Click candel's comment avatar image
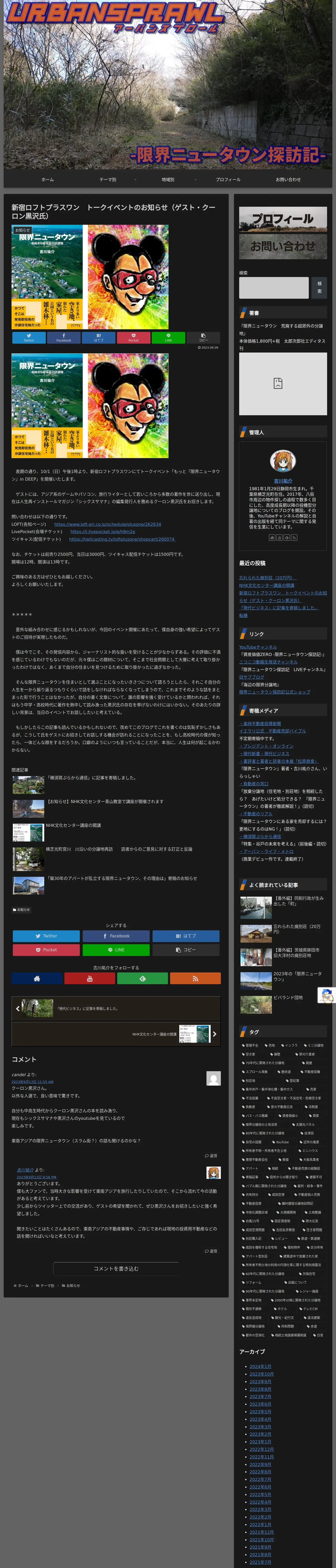Screen dimensions: 336x1568 click(214, 1078)
